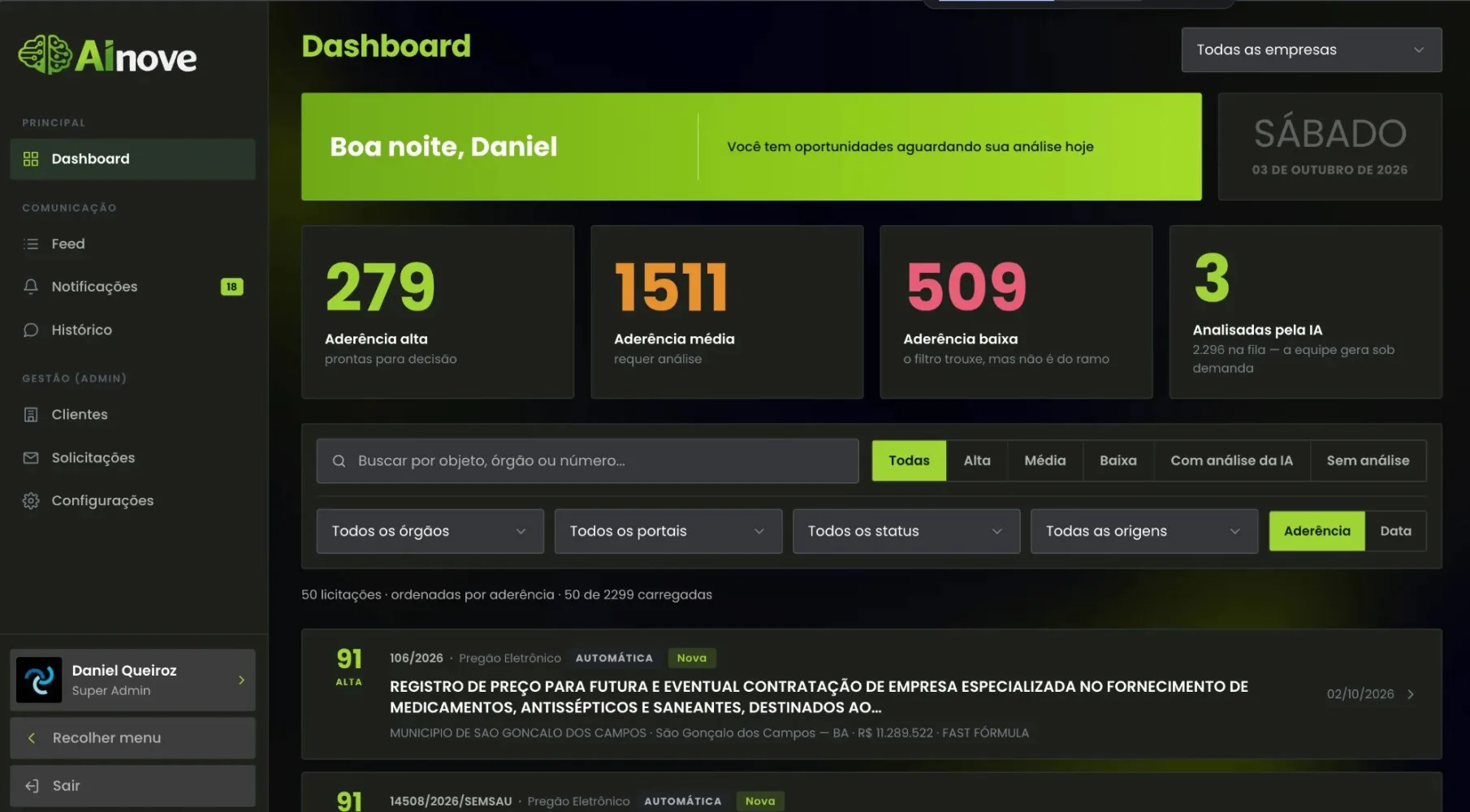Filter by Sem análise
1470x812 pixels.
pos(1368,460)
